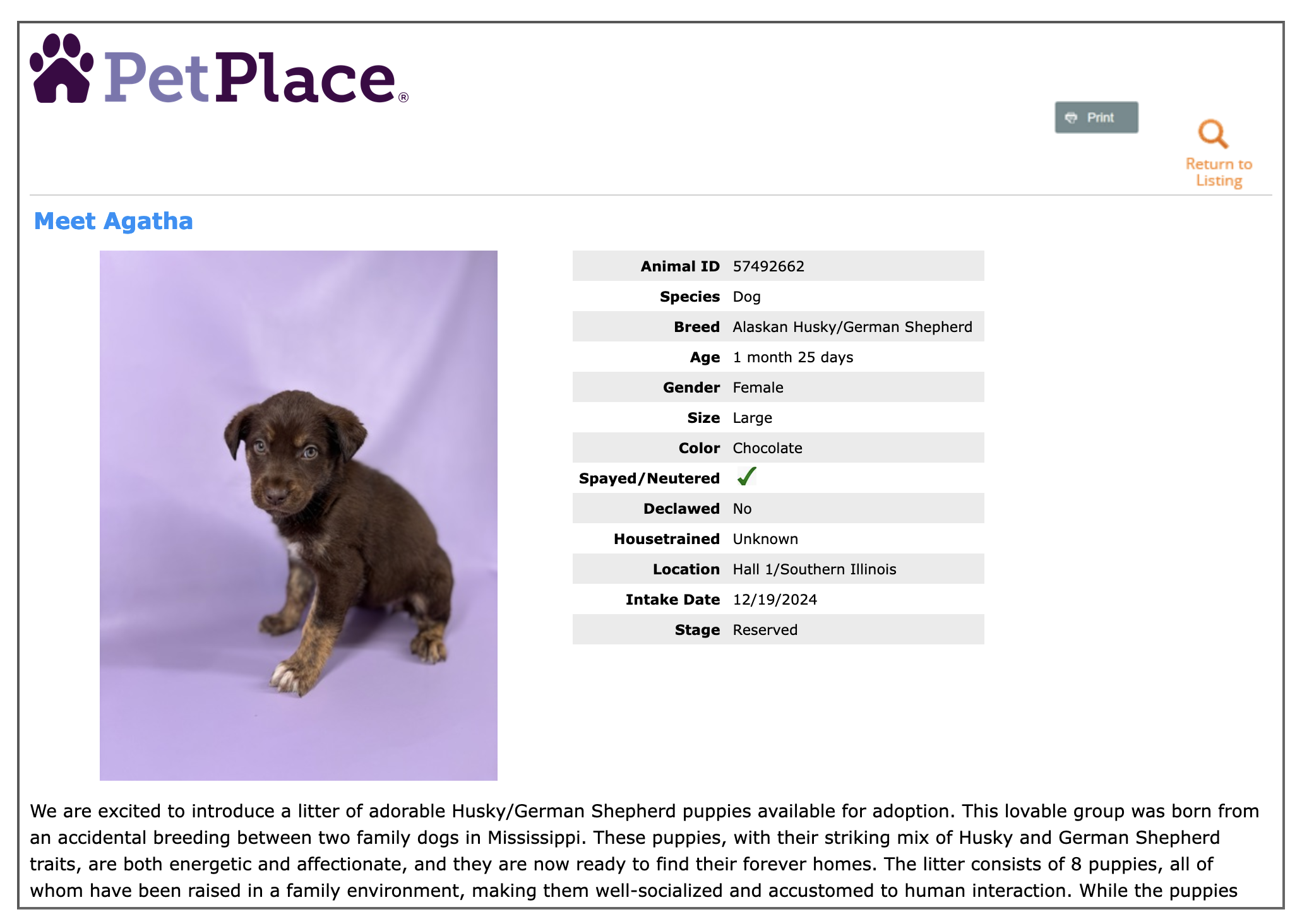Screen dimensions: 1302x924
Task: Click the age value 1 month 25 days
Action: (x=792, y=357)
